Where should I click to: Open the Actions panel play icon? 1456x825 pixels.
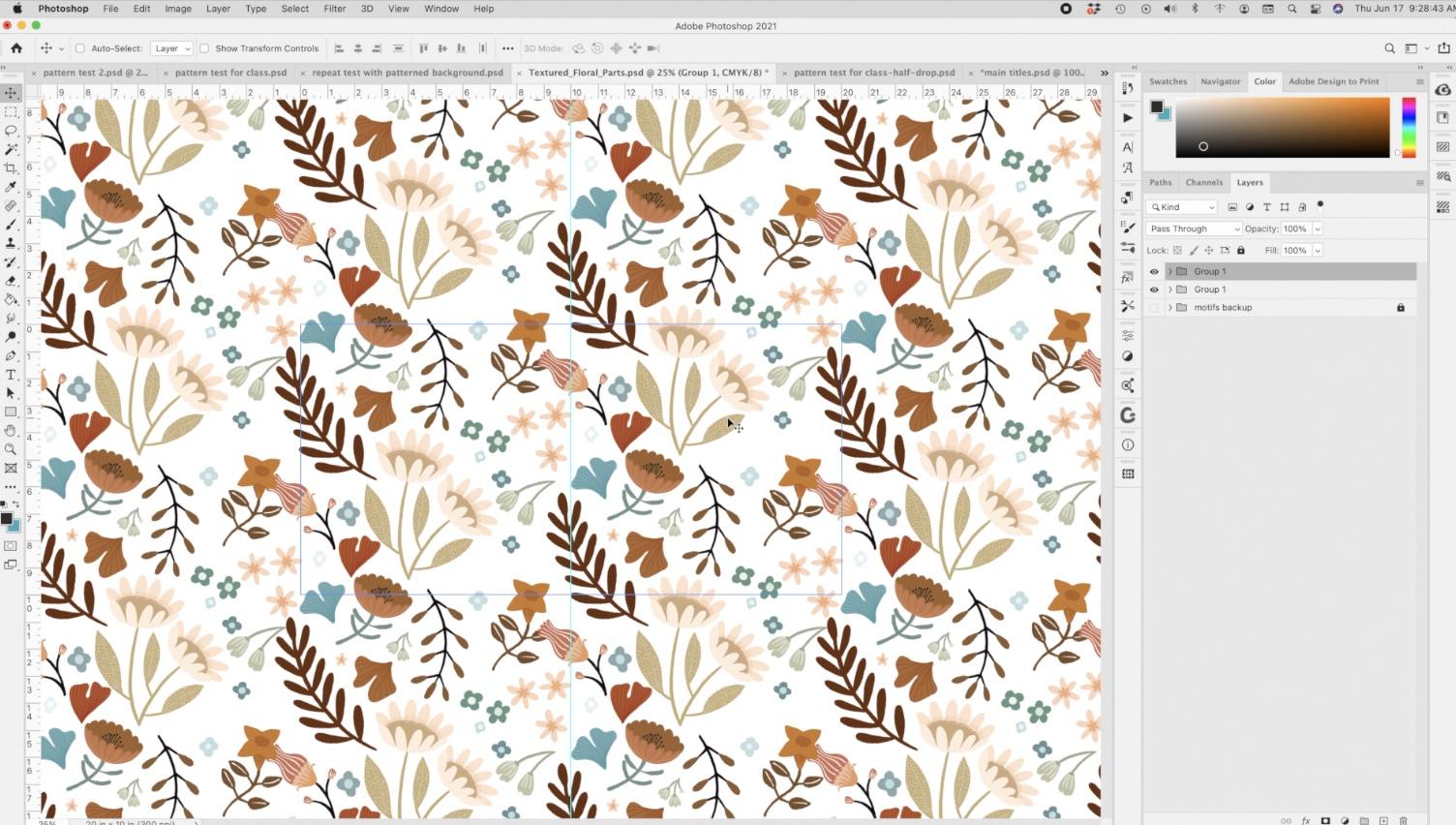[1128, 117]
